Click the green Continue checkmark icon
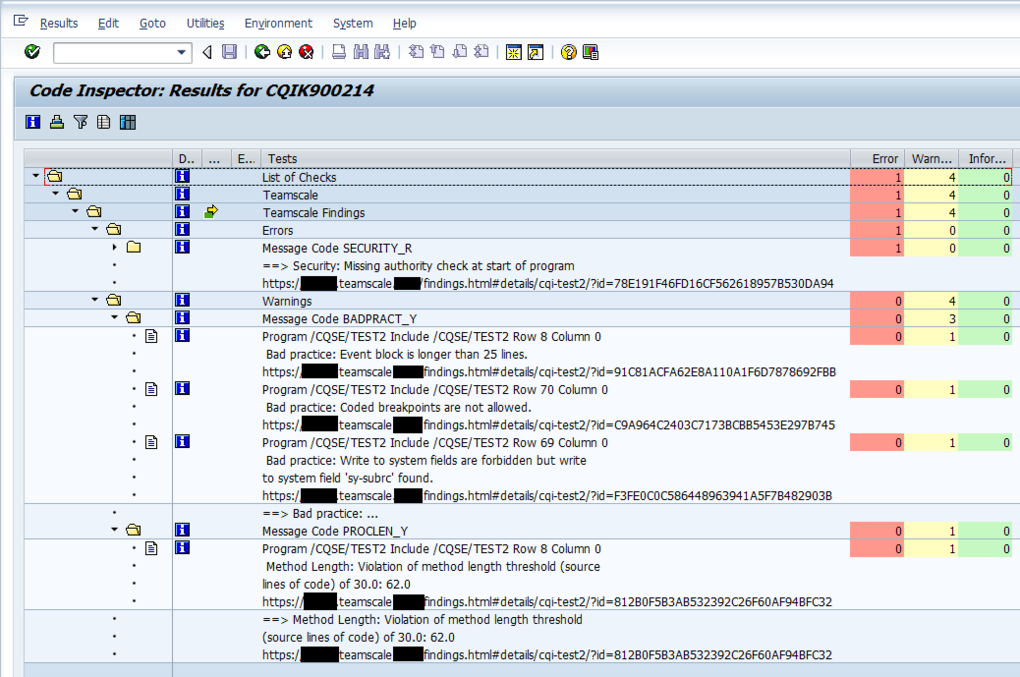The width and height of the screenshot is (1020, 677). [x=30, y=52]
